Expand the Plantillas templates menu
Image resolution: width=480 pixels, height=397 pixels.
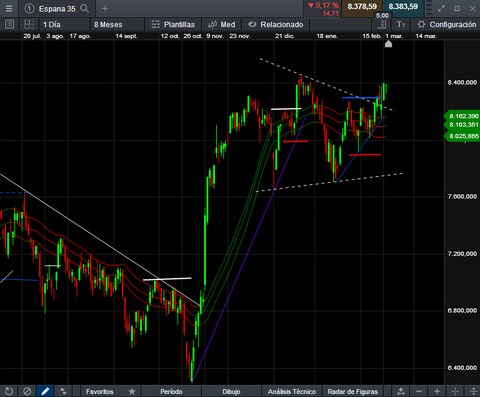click(173, 24)
